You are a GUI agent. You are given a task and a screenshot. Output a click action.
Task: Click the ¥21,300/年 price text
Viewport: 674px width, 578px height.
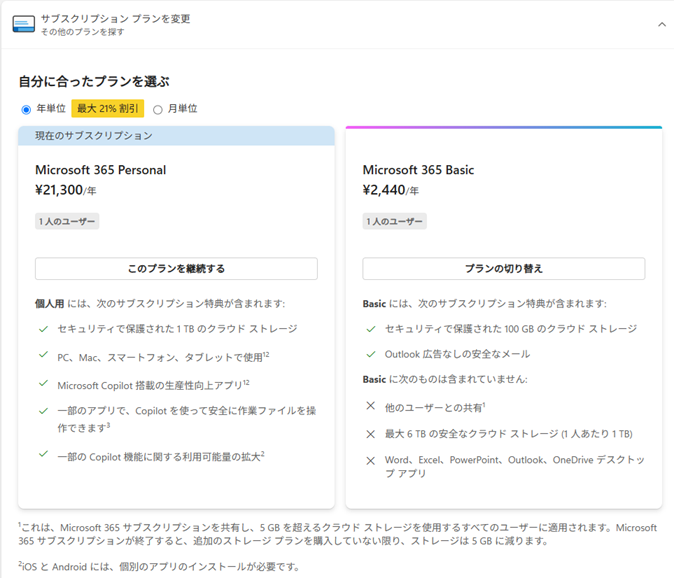pyautogui.click(x=66, y=190)
